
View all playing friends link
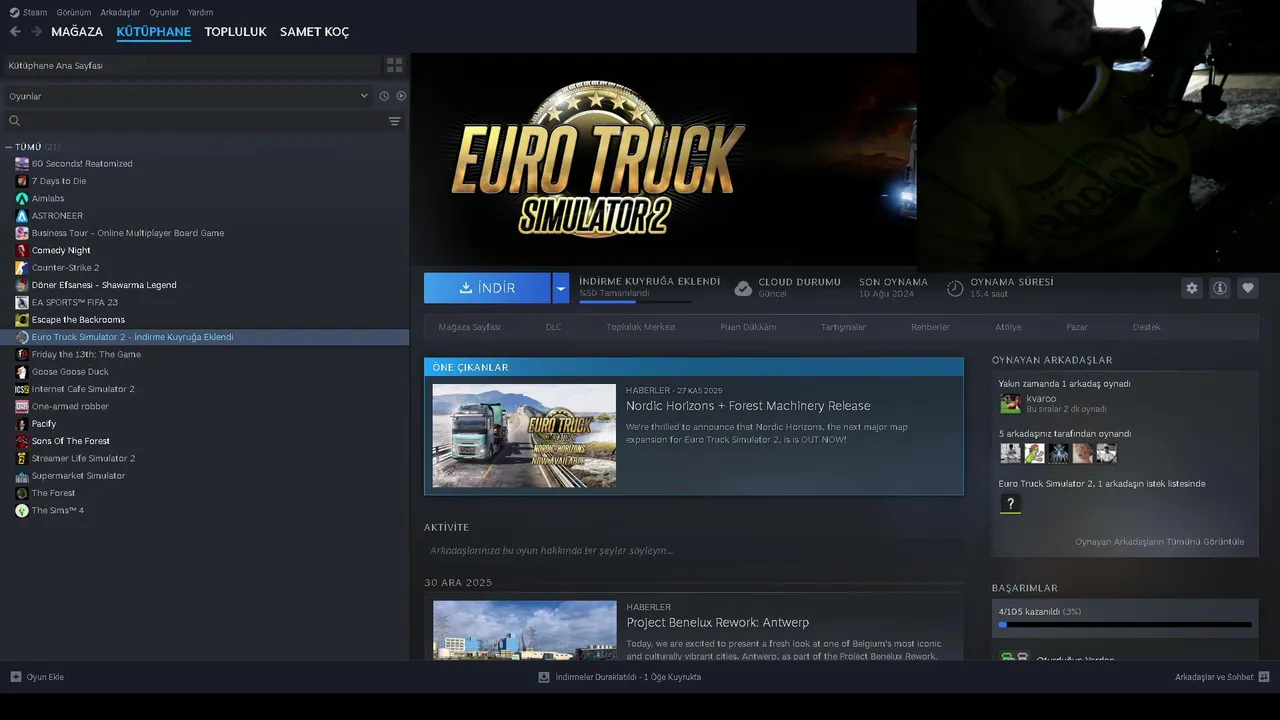click(x=1159, y=542)
